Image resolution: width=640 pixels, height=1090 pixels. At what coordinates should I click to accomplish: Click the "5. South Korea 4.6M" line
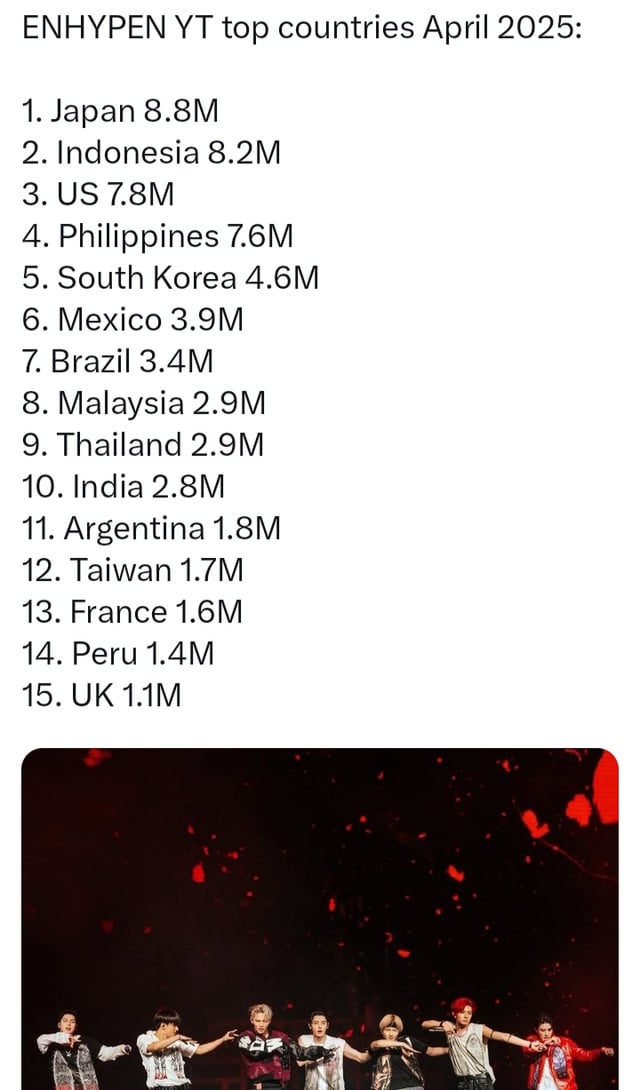click(x=170, y=278)
